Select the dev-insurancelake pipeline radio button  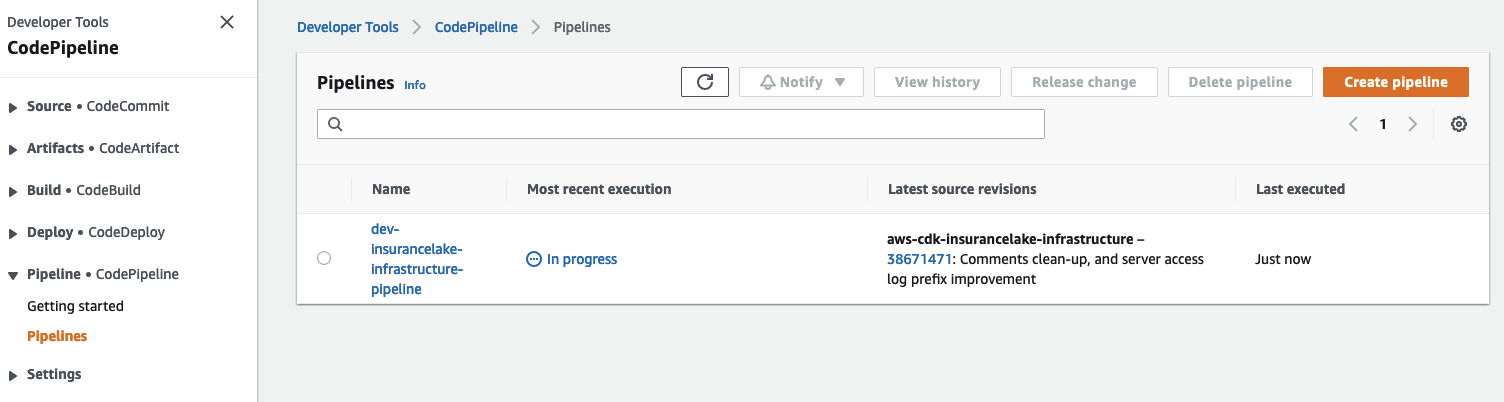[324, 258]
